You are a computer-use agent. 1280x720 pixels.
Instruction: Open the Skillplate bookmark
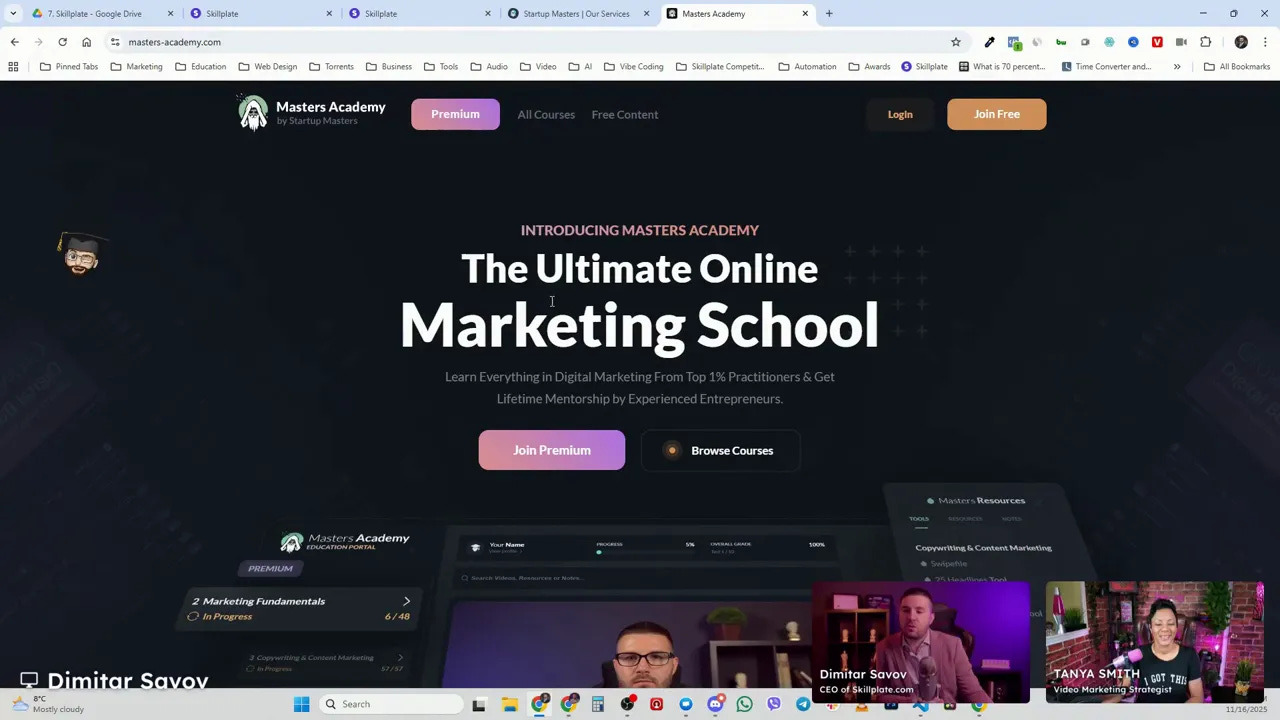(x=924, y=67)
